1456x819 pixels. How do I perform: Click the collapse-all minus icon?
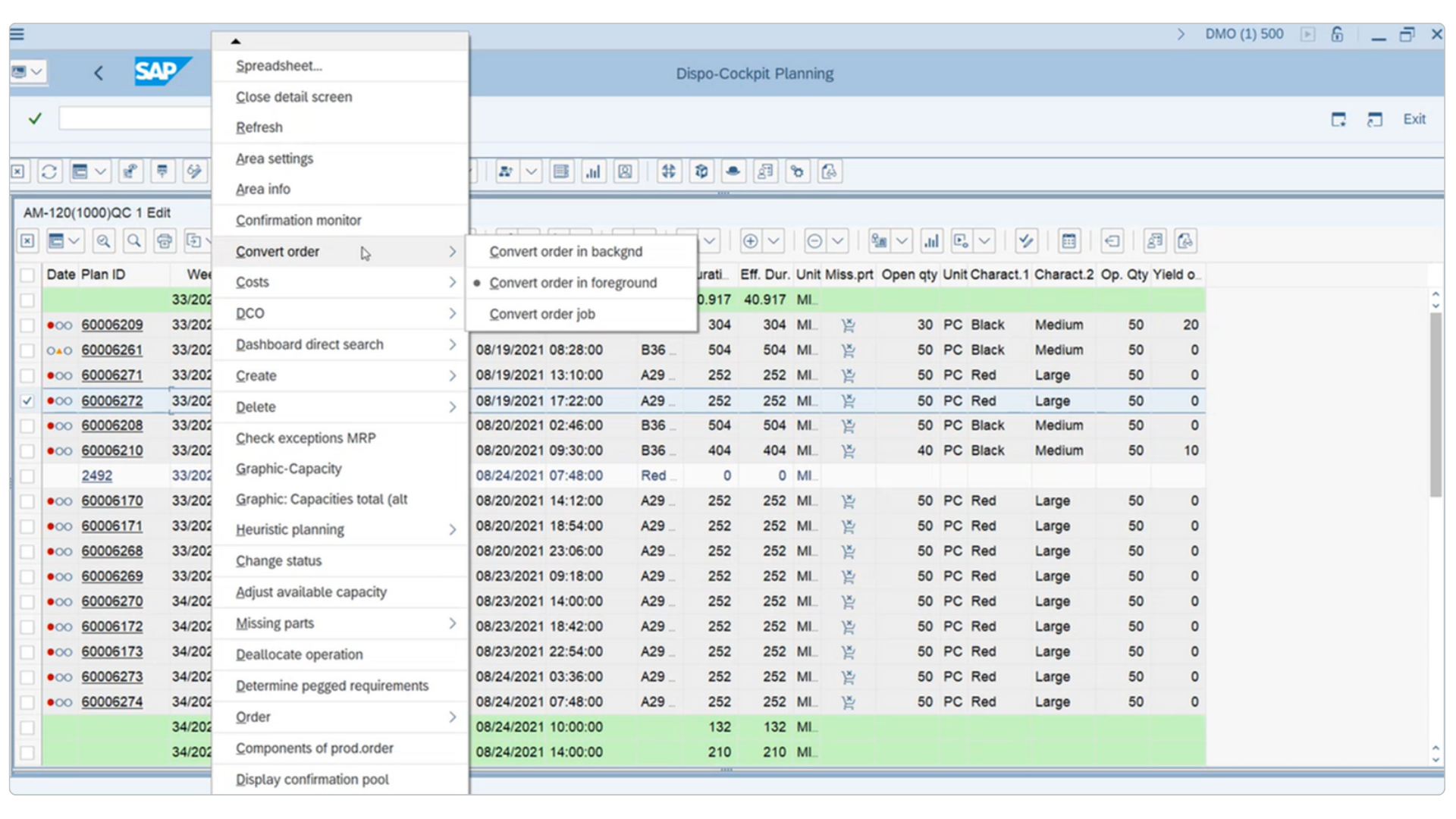[x=815, y=241]
